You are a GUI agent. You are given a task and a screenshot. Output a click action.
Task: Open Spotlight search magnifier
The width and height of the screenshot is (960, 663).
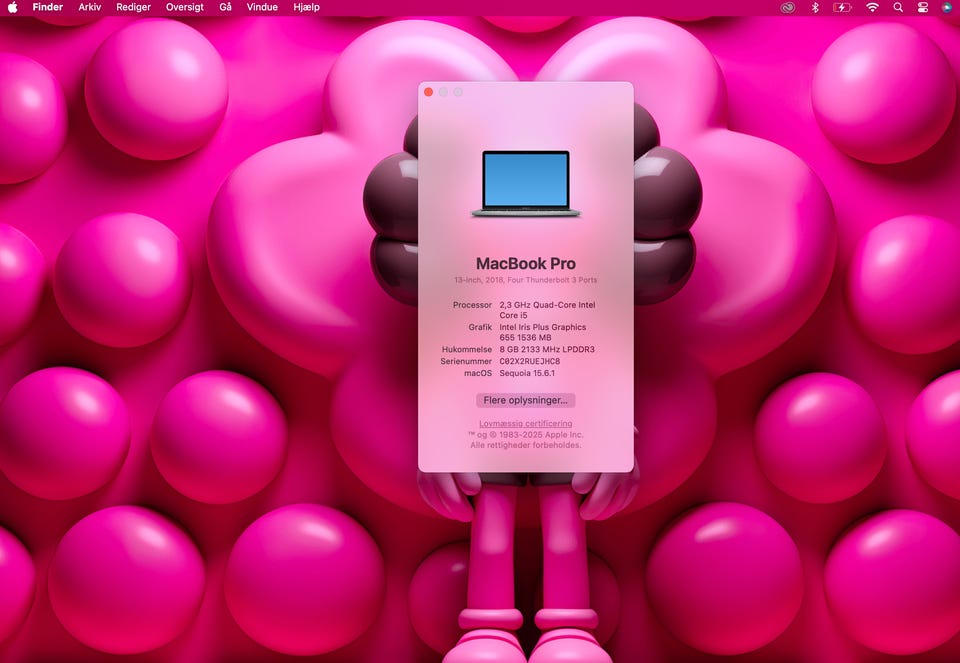point(898,7)
